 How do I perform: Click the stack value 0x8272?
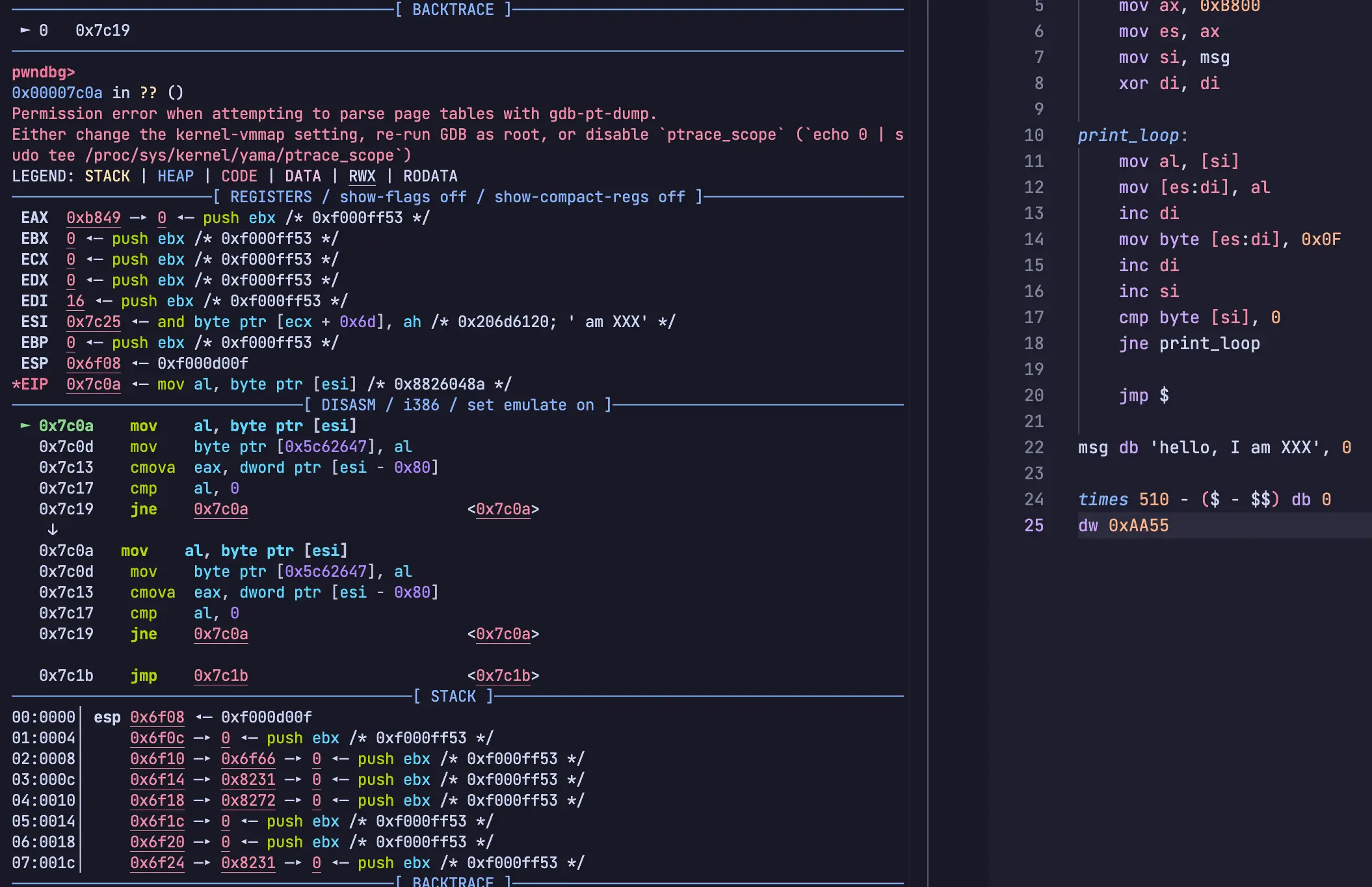coord(248,801)
